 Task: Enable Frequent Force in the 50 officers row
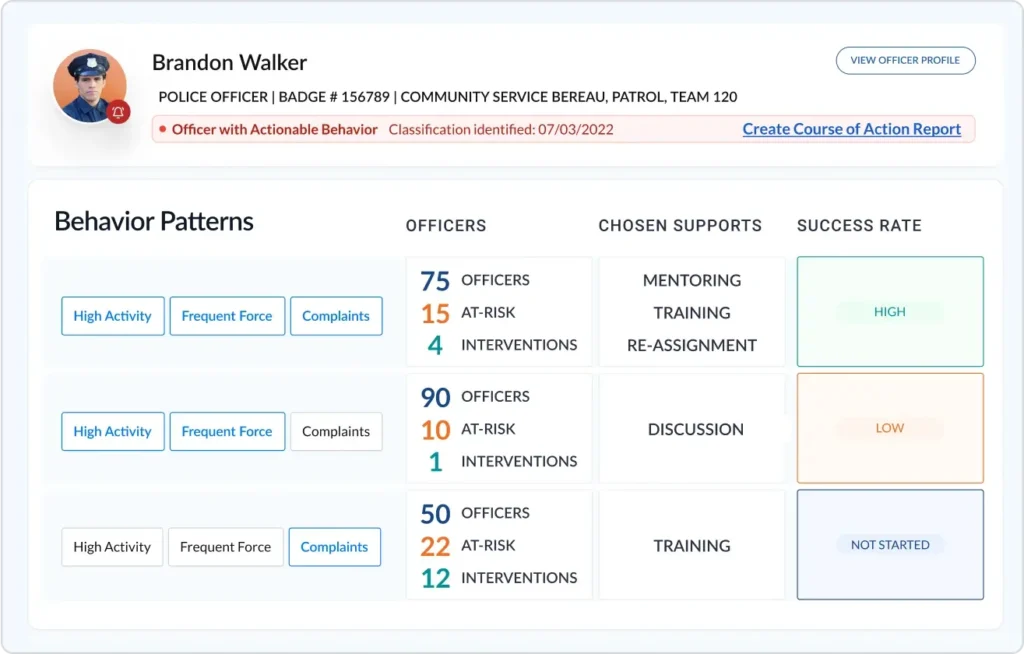click(x=226, y=547)
